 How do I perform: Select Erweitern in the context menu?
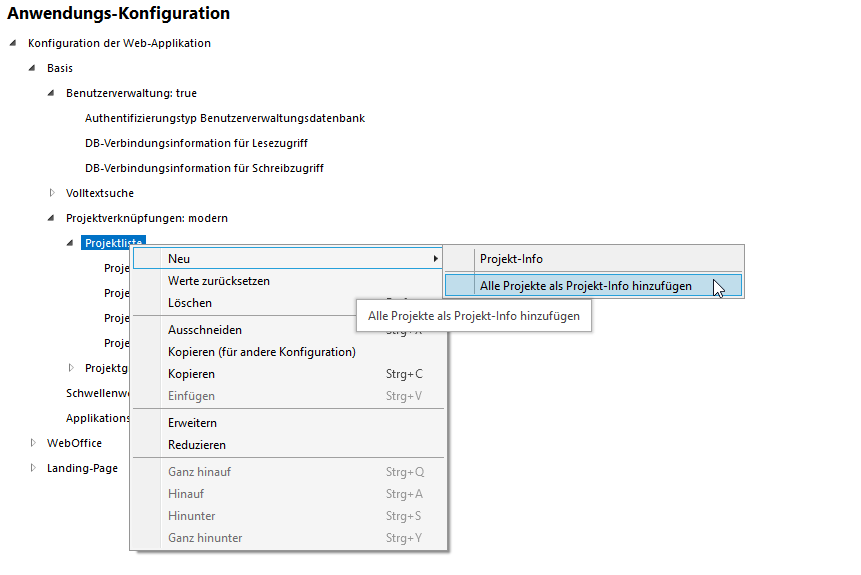(x=192, y=423)
